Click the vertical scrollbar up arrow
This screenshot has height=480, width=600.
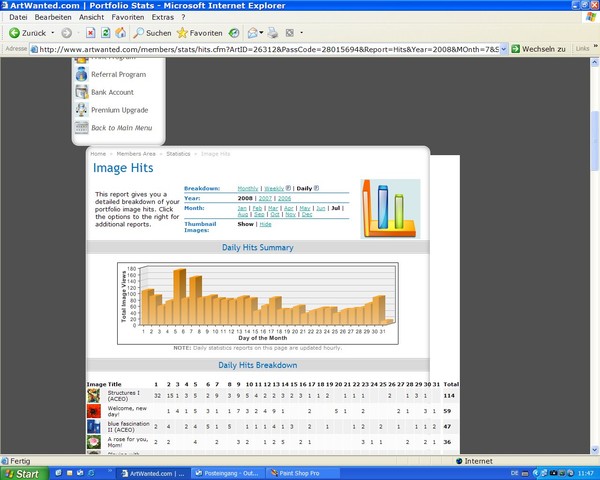(x=595, y=62)
